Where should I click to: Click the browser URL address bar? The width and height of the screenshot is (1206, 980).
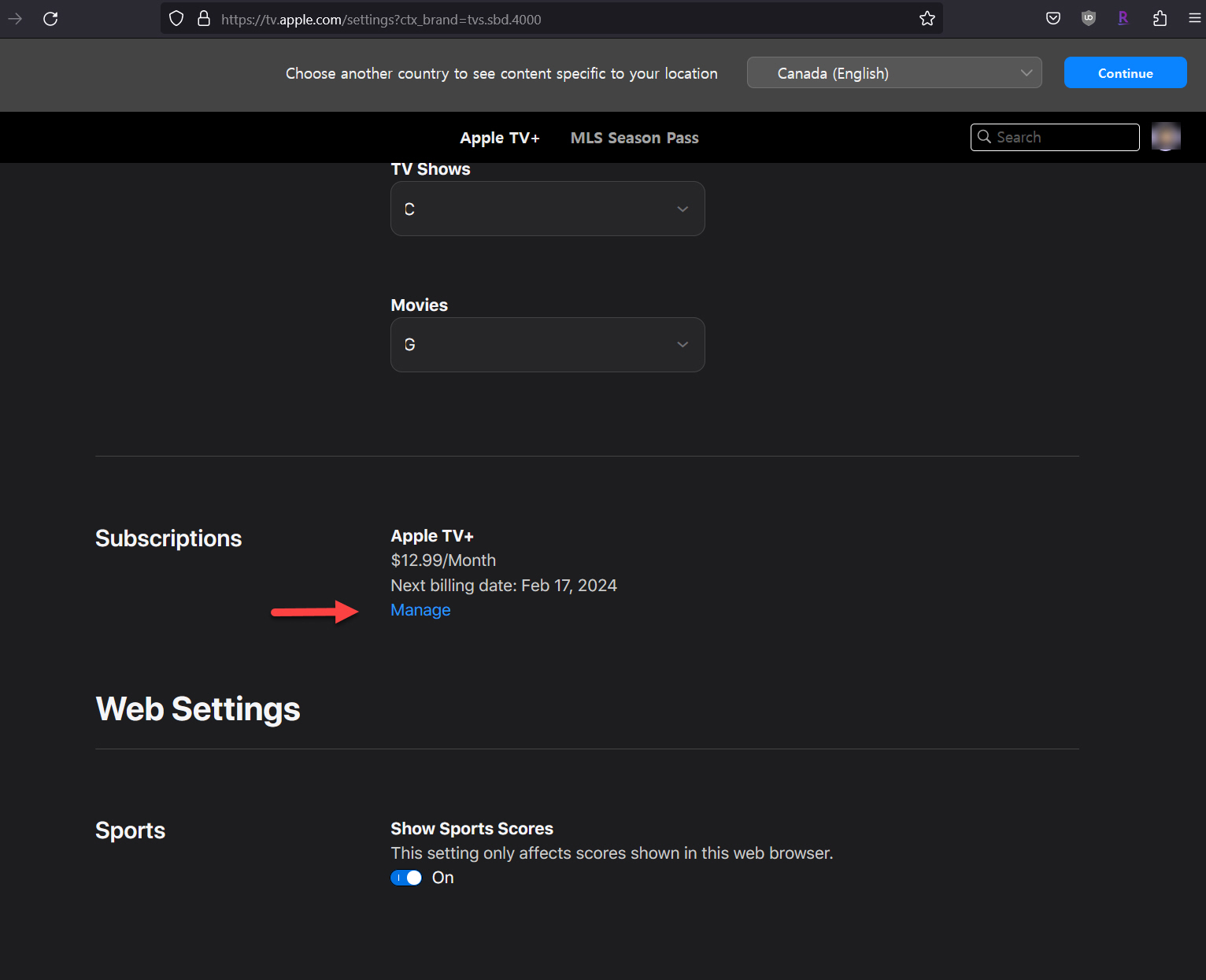coord(551,19)
